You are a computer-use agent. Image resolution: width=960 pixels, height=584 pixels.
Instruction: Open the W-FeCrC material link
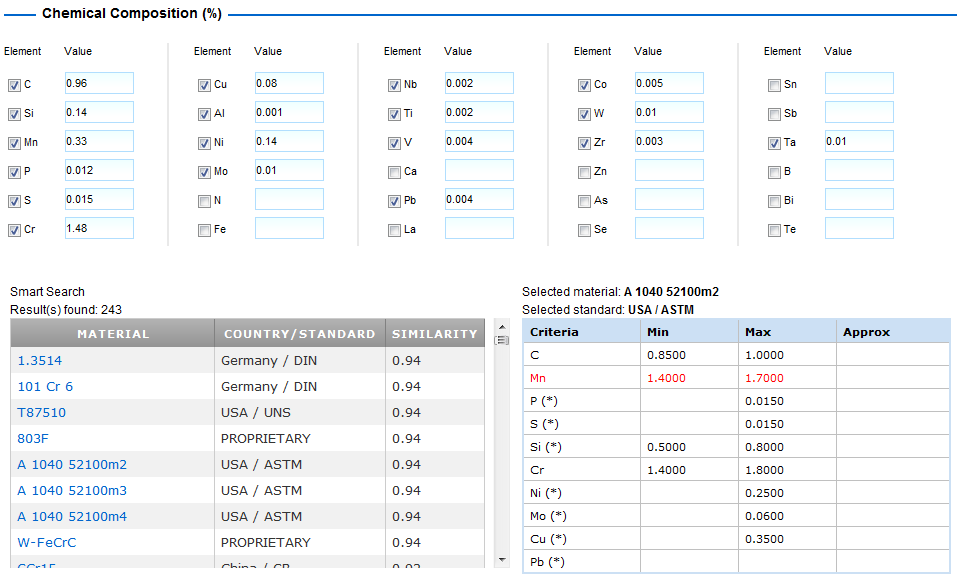pyautogui.click(x=47, y=542)
